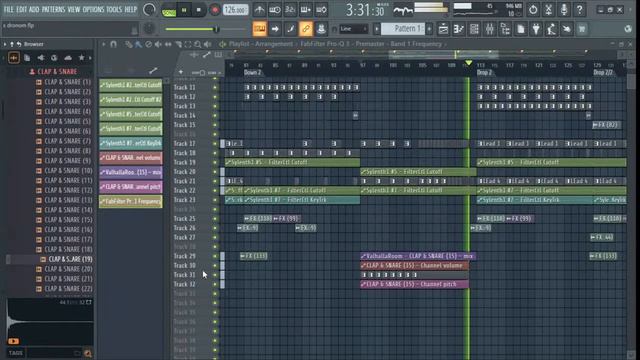Toggle Song/Pattern mode switch
The height and width of the screenshot is (360, 640).
pyautogui.click(x=169, y=10)
